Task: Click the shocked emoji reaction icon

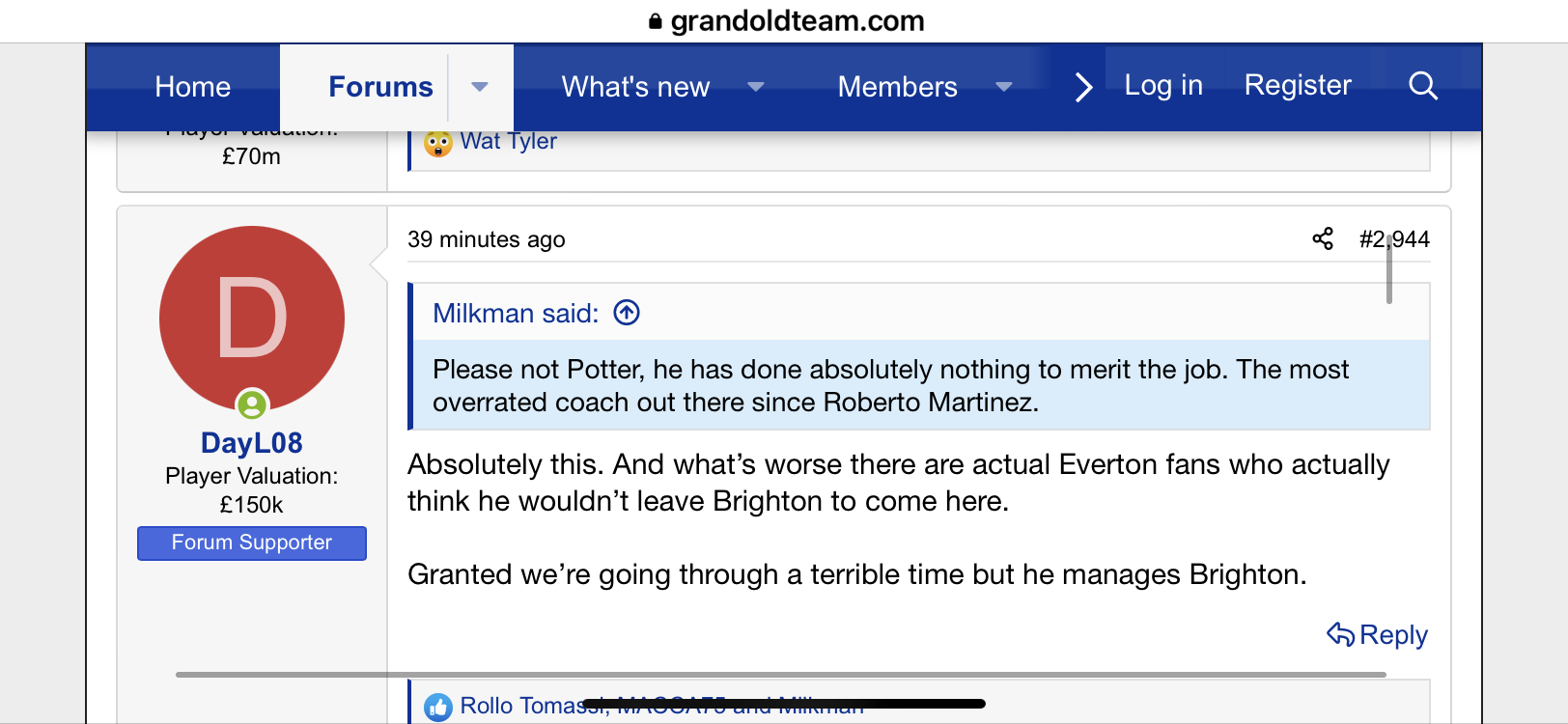Action: point(437,143)
